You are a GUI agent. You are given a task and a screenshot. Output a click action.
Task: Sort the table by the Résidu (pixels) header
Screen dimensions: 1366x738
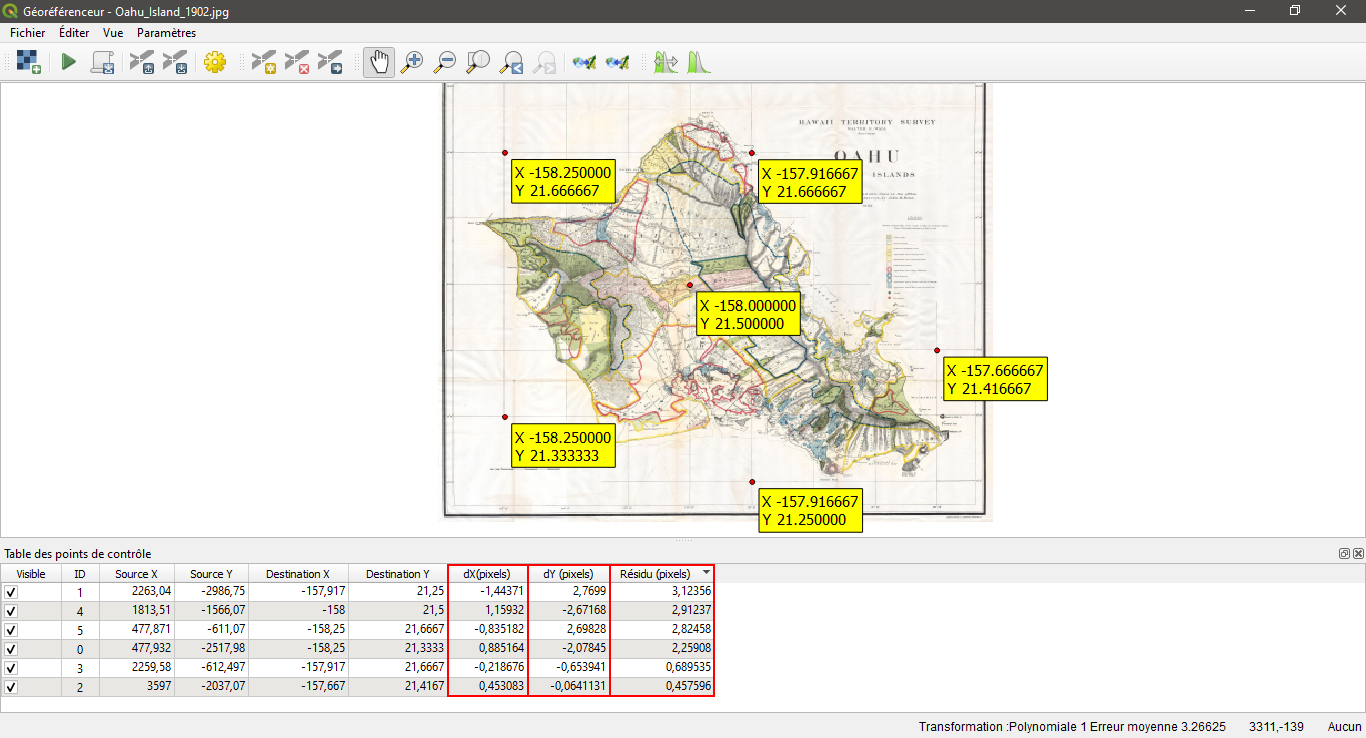(662, 574)
